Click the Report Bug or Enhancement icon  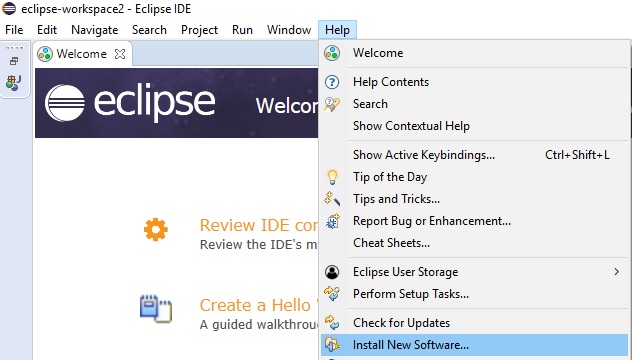[x=333, y=221]
